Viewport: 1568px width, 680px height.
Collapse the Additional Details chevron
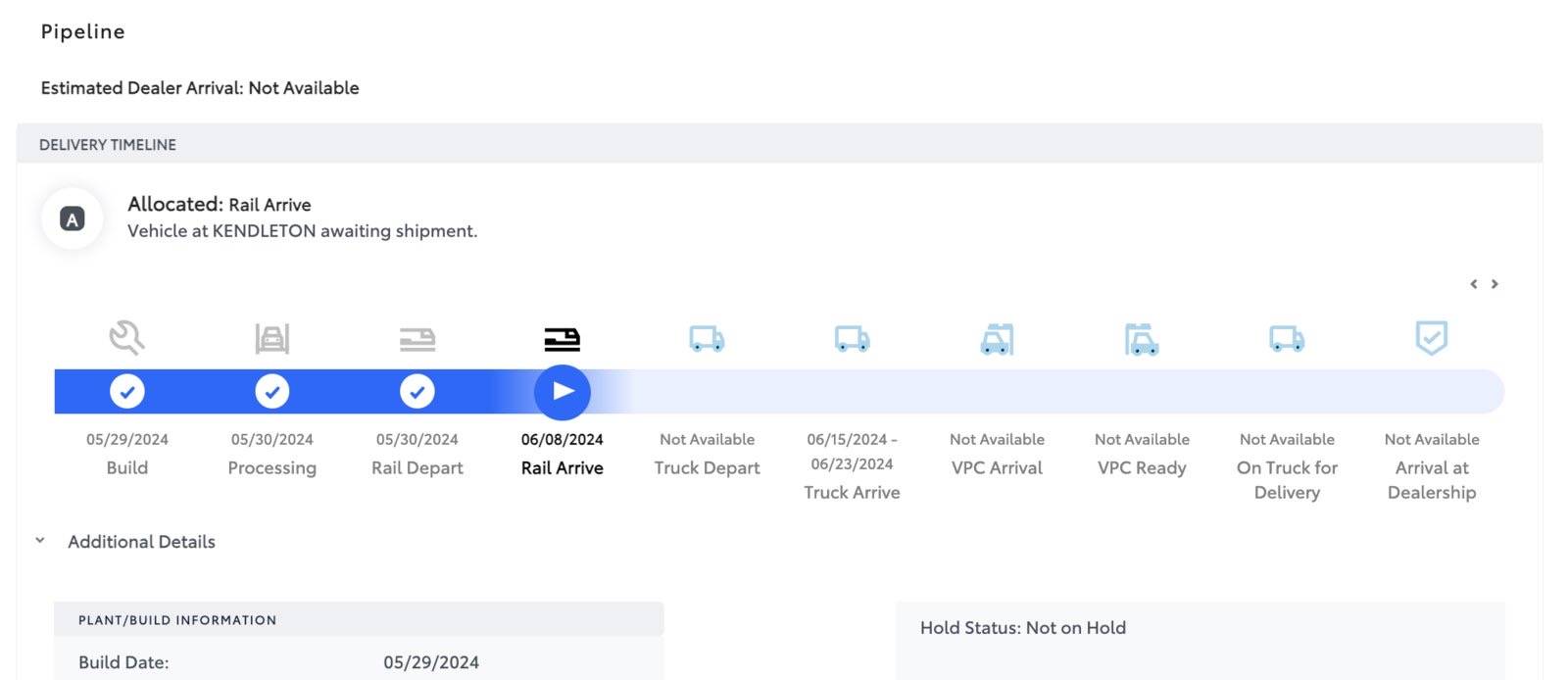(40, 541)
